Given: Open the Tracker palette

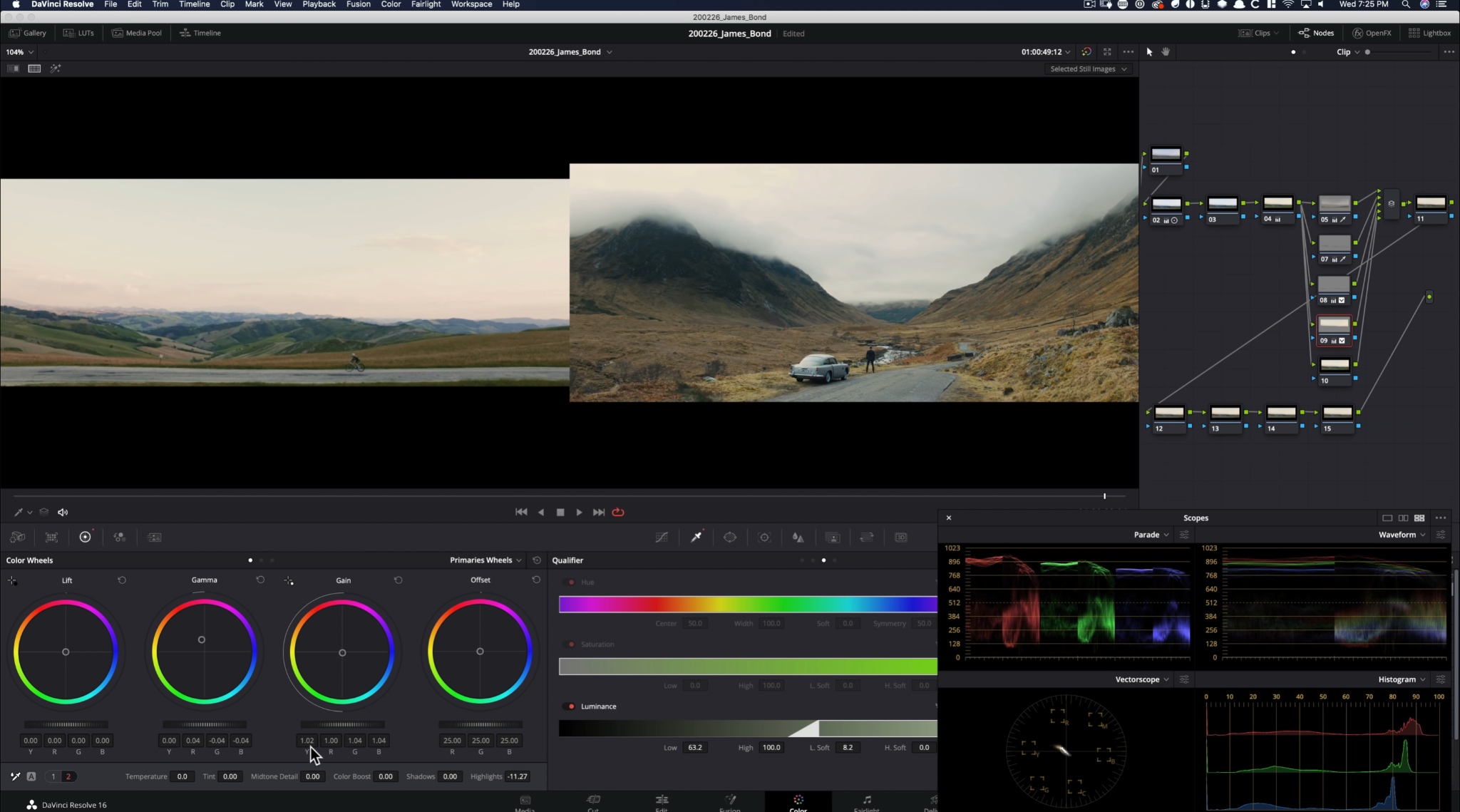Looking at the screenshot, I should click(x=764, y=538).
